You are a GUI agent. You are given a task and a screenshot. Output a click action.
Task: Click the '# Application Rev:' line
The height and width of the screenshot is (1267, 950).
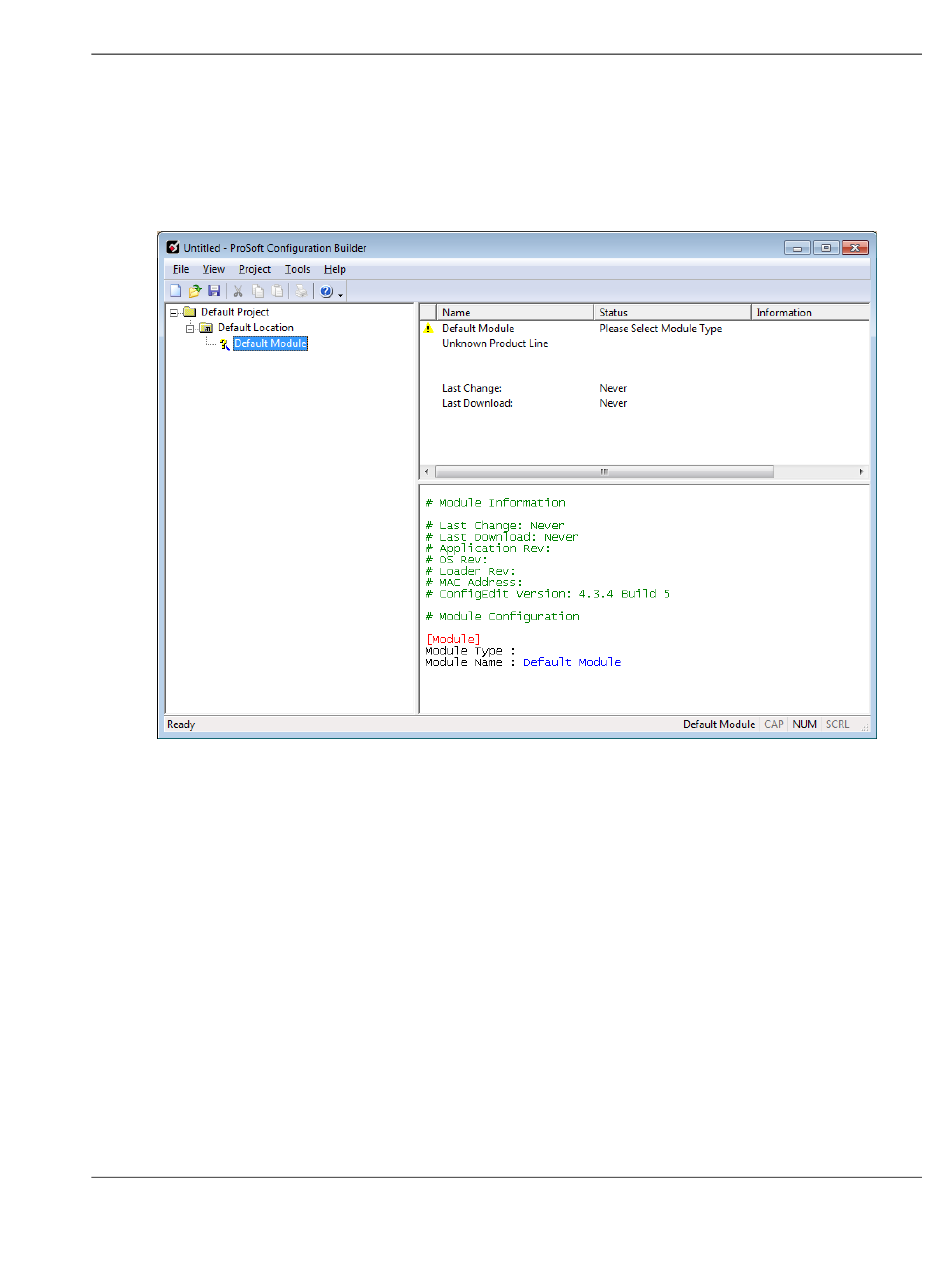click(x=488, y=548)
